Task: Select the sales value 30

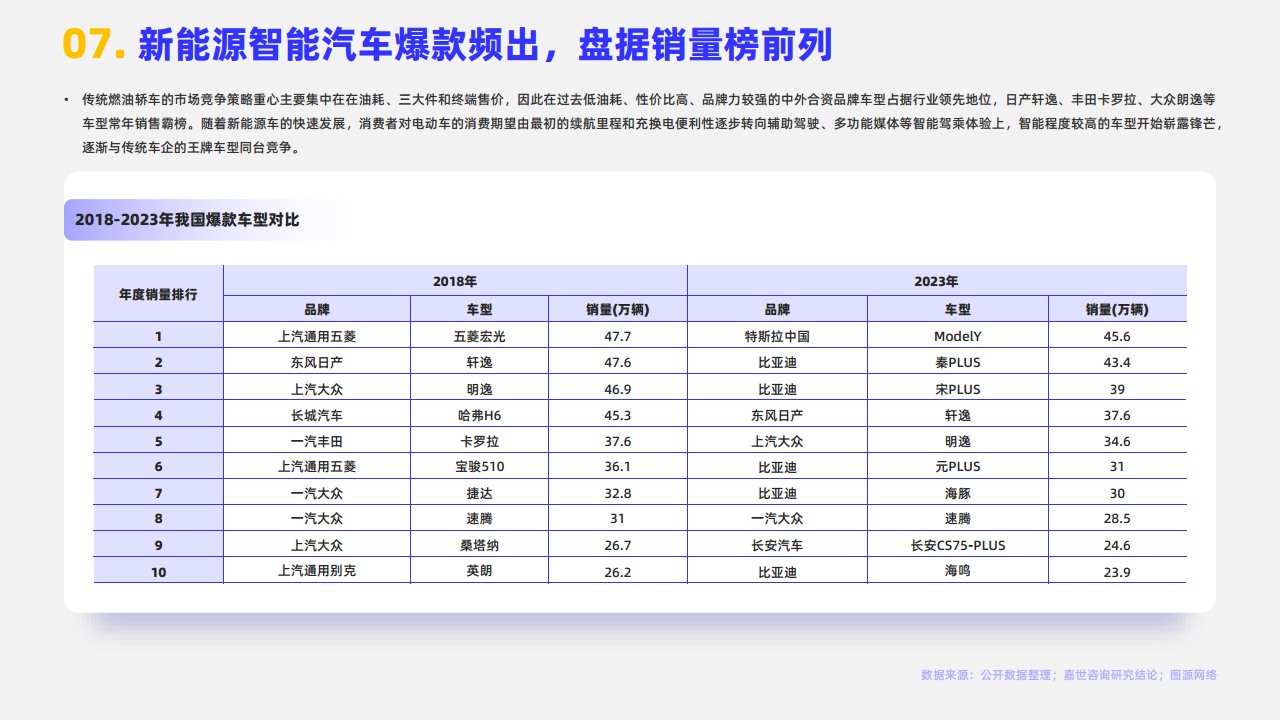Action: [x=1117, y=493]
